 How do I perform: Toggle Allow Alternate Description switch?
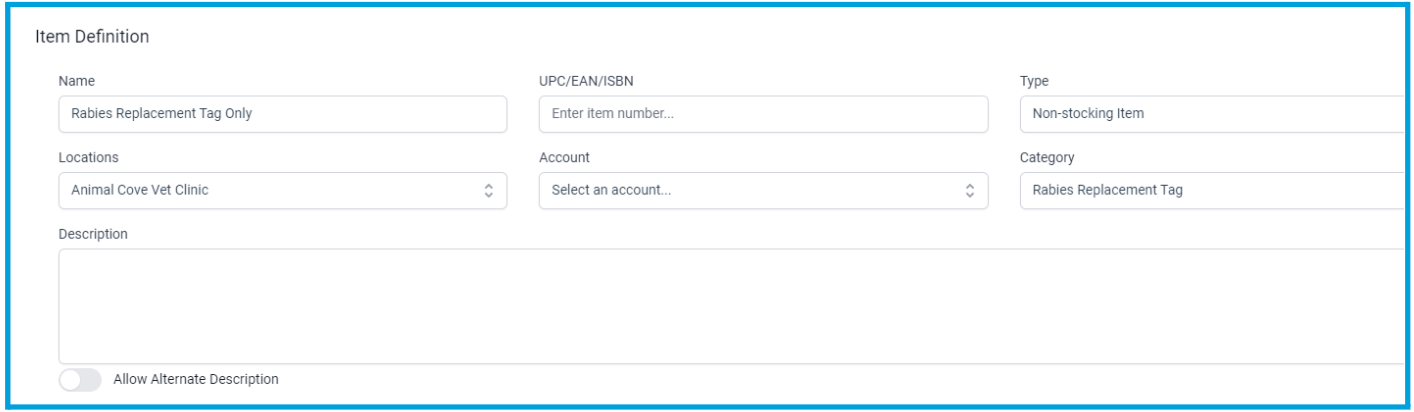coord(80,380)
